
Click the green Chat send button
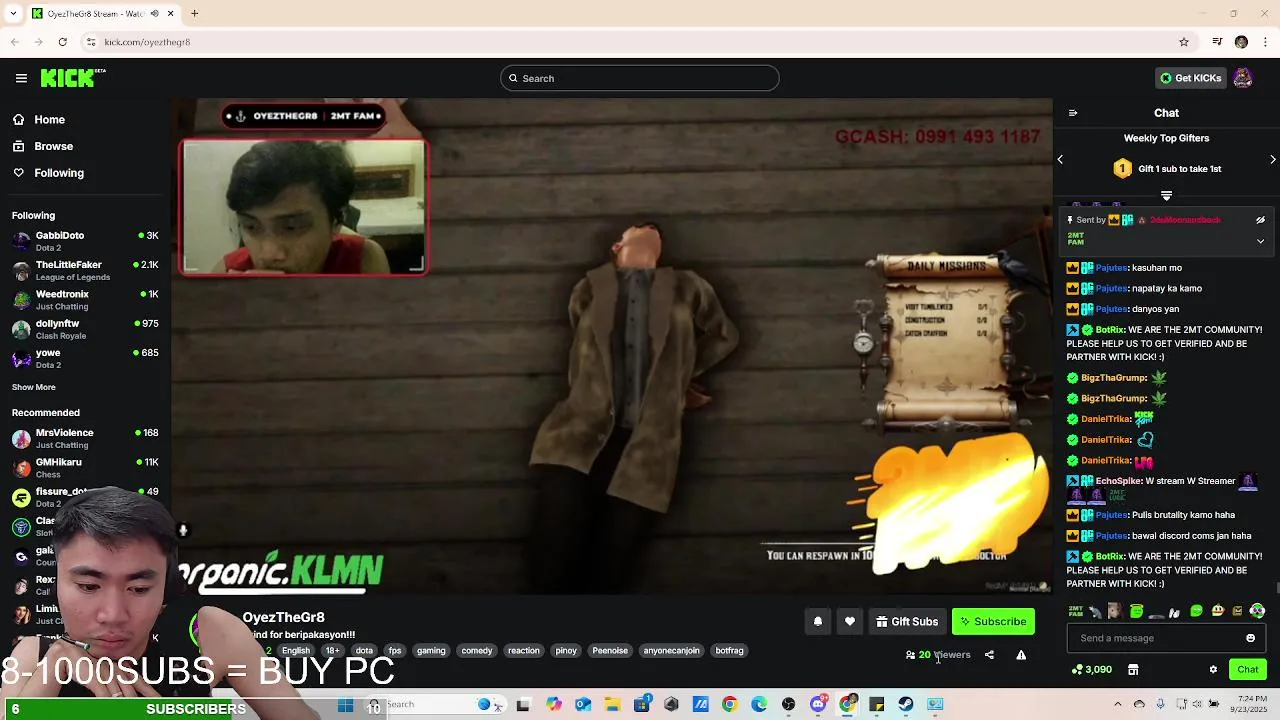click(x=1248, y=670)
